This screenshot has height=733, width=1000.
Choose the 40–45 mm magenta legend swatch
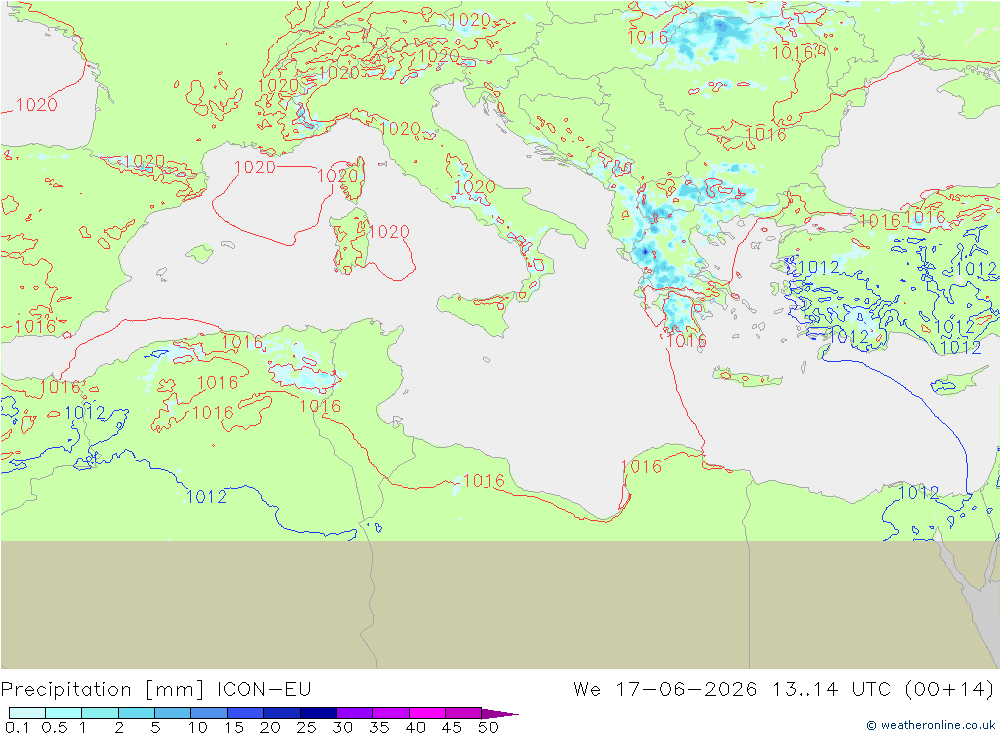tap(427, 713)
